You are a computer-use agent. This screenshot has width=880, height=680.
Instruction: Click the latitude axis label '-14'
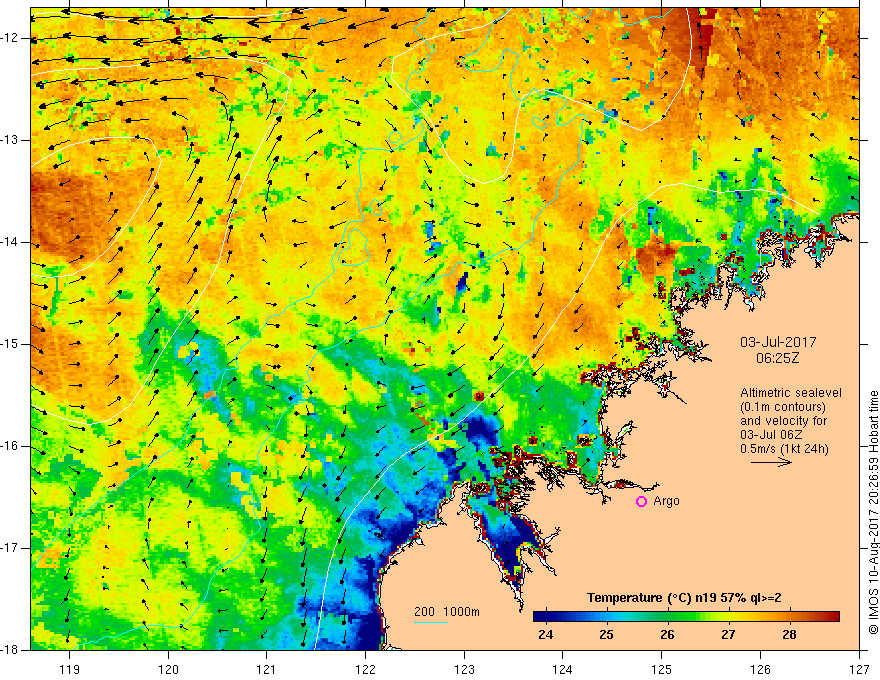[11, 242]
